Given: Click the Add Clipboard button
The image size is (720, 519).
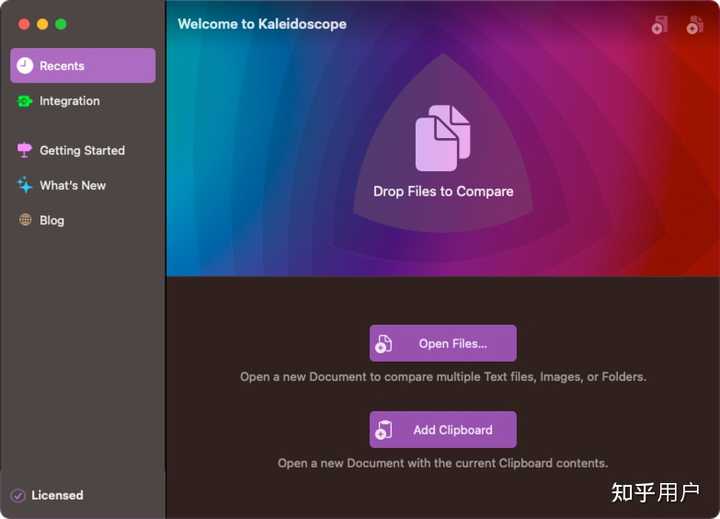Looking at the screenshot, I should [x=443, y=429].
